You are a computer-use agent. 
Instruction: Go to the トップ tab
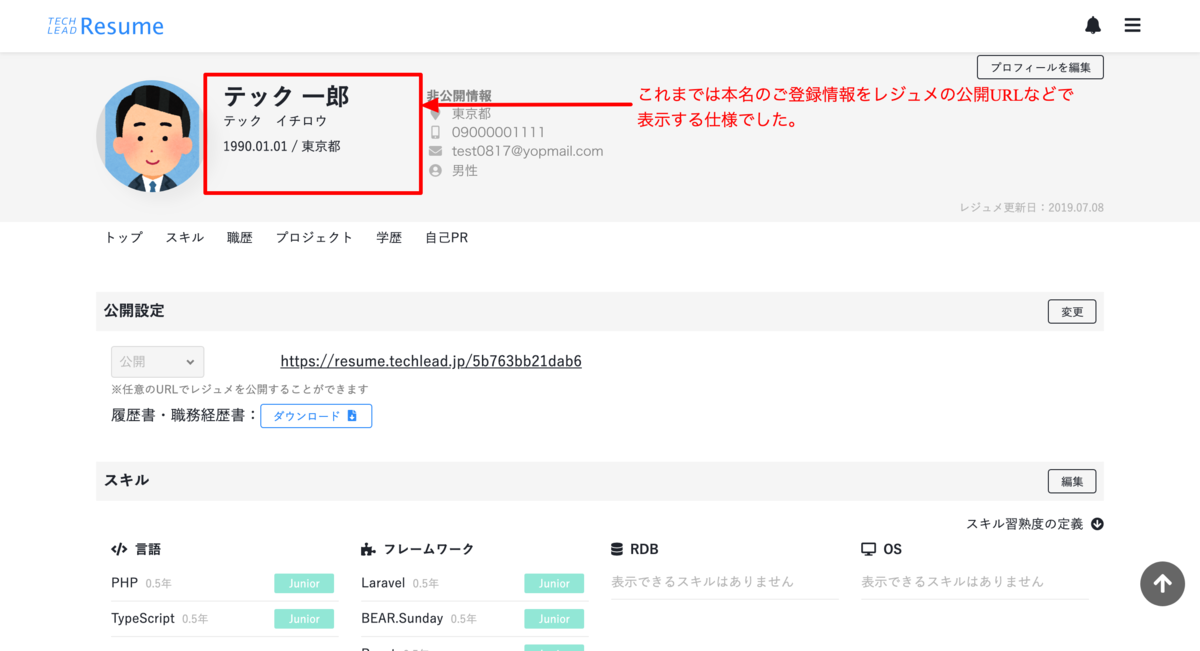pos(124,238)
